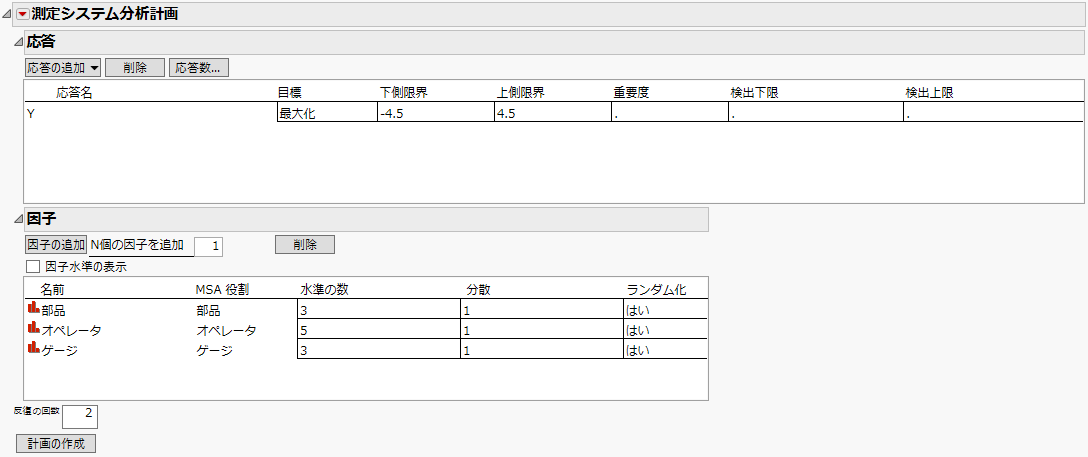Edit 水準の数 cell for ゲージ row
Image resolution: width=1088 pixels, height=457 pixels.
tap(379, 350)
